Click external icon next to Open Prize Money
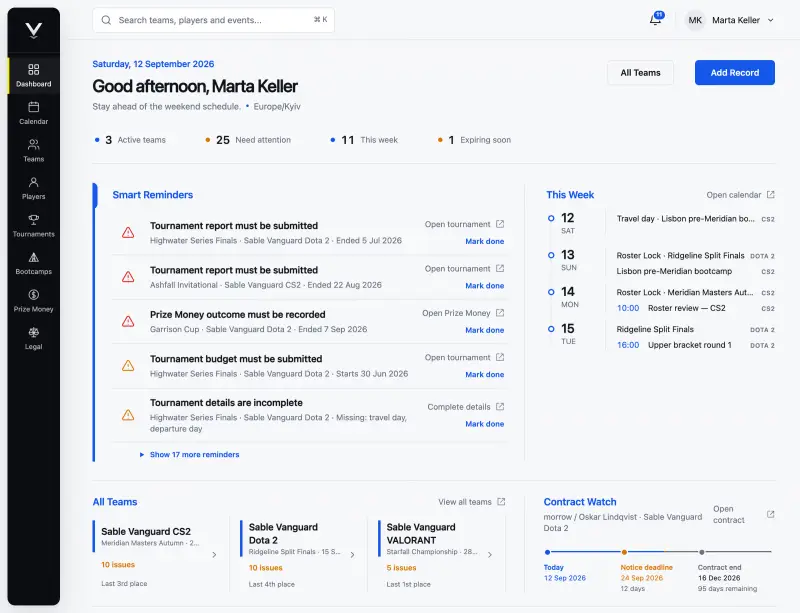The image size is (800, 613). tap(500, 312)
